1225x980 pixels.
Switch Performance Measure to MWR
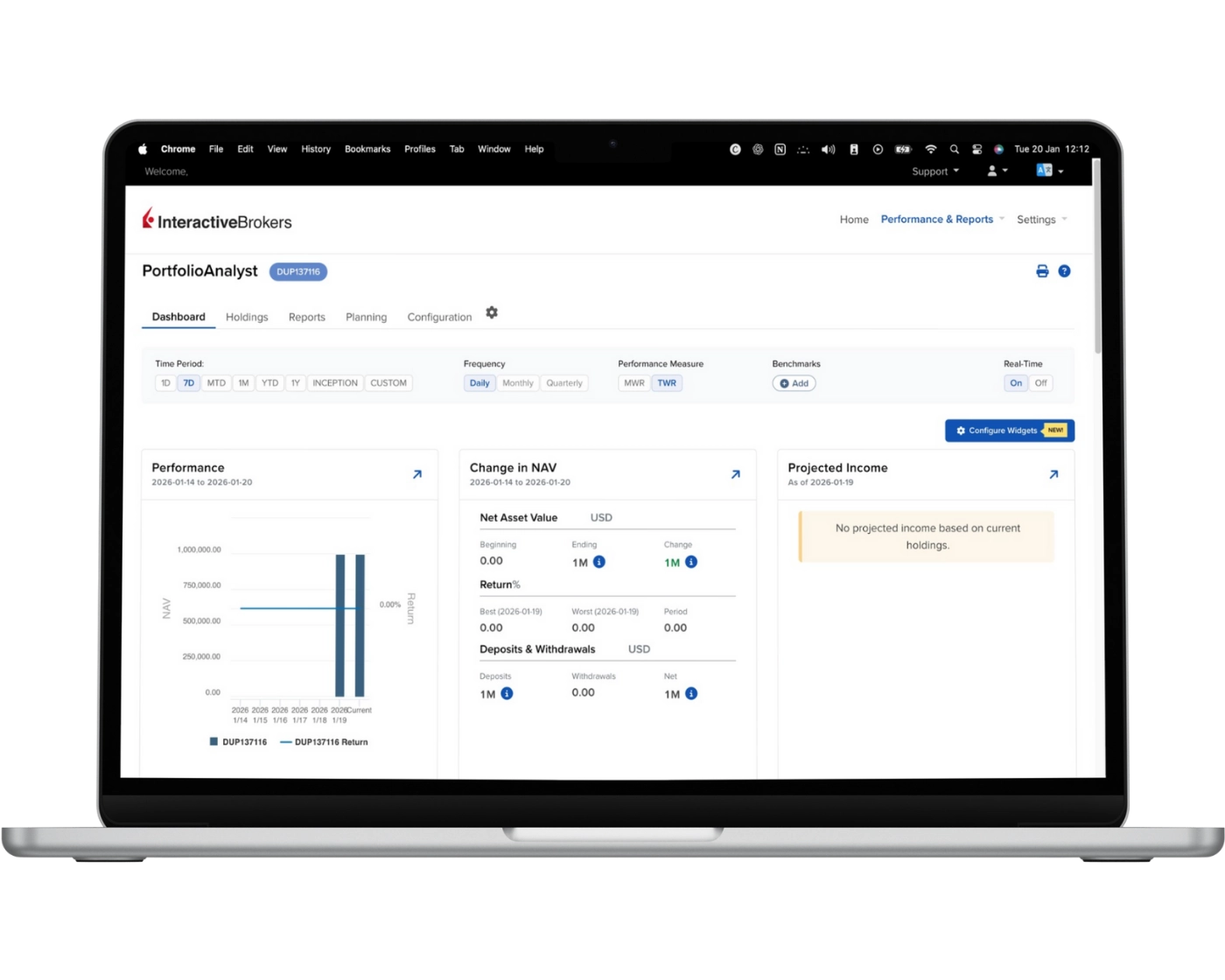point(633,382)
